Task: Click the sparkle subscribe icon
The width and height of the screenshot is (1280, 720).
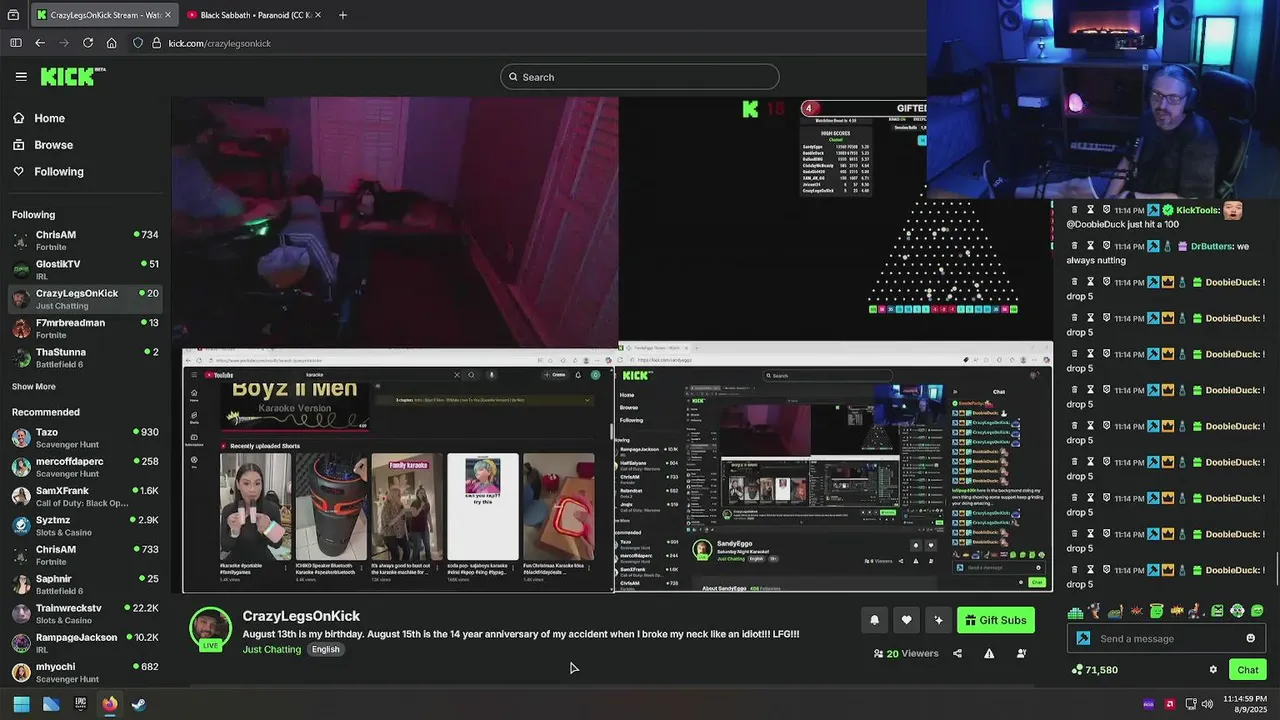Action: (x=938, y=620)
